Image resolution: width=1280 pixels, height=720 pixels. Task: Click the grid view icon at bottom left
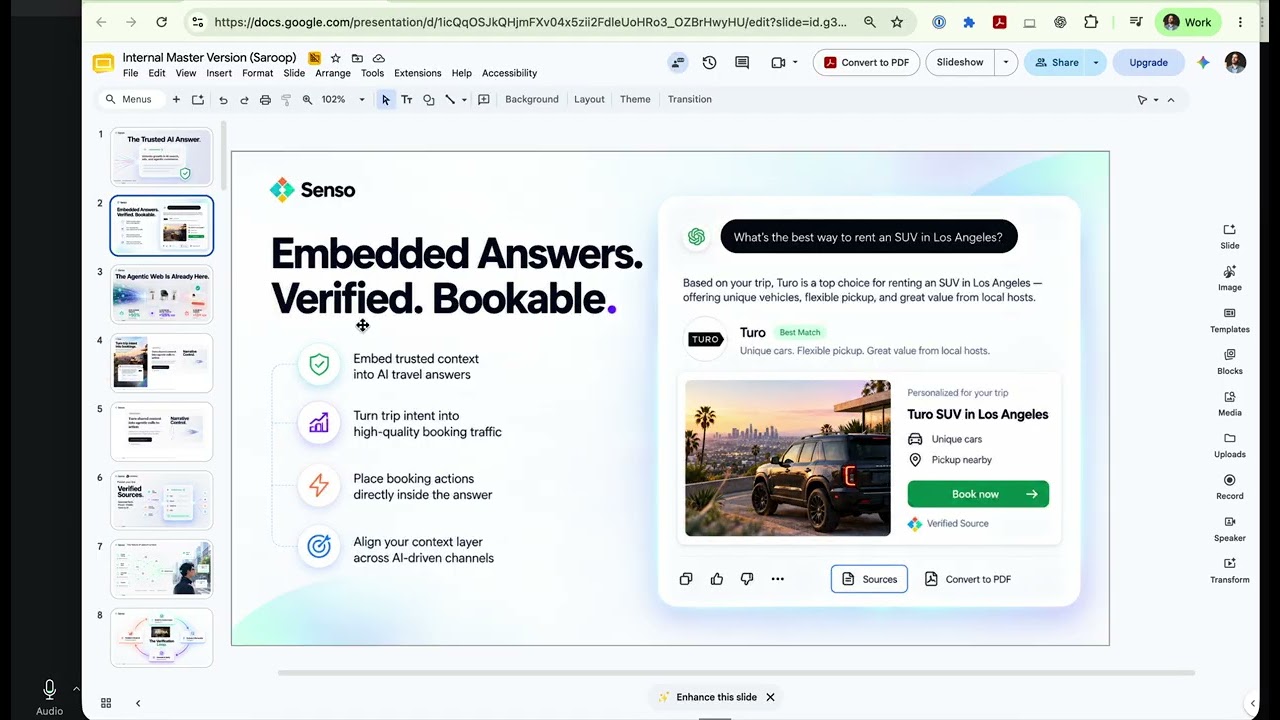106,703
